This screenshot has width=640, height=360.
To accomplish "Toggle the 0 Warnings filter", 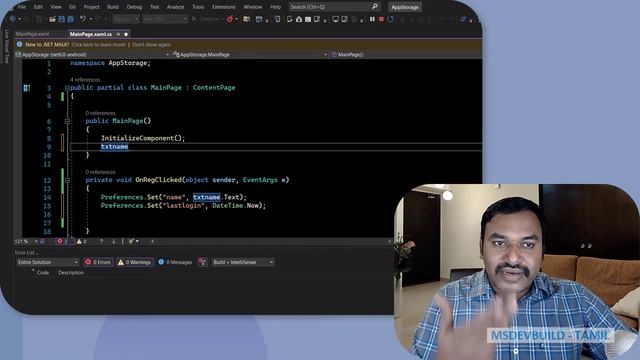I will [135, 262].
